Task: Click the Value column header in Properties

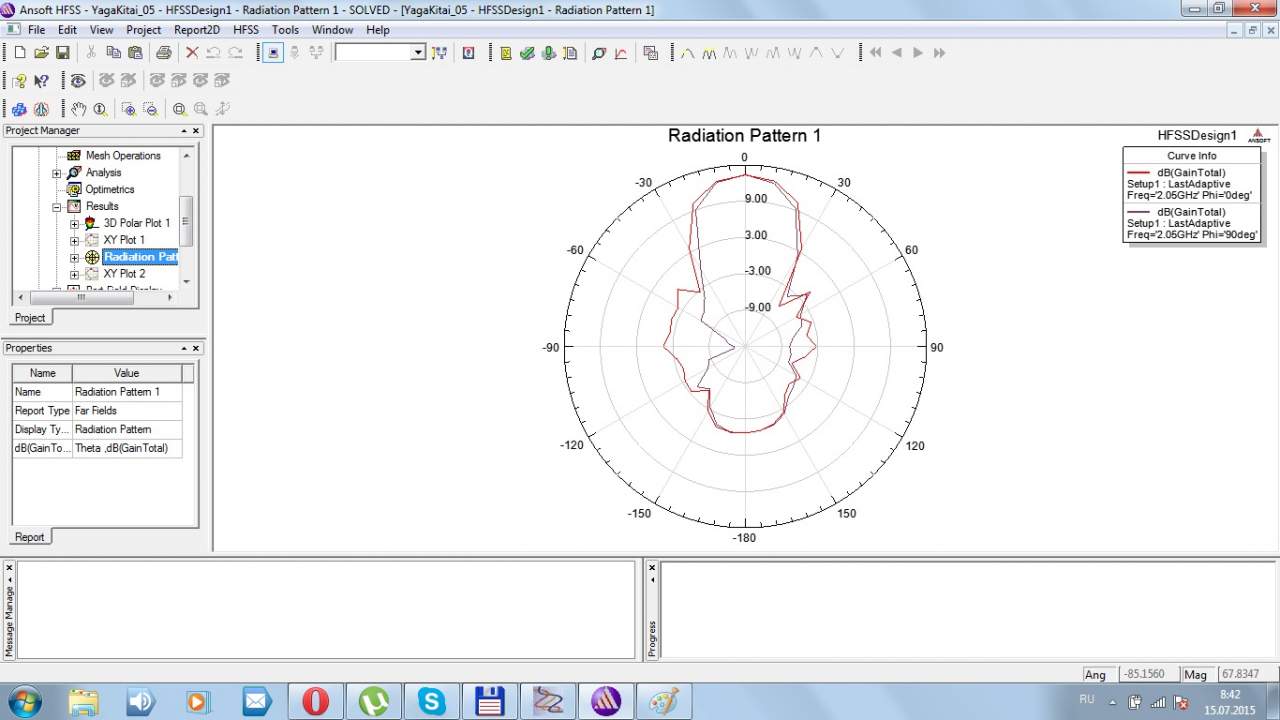Action: click(x=126, y=373)
